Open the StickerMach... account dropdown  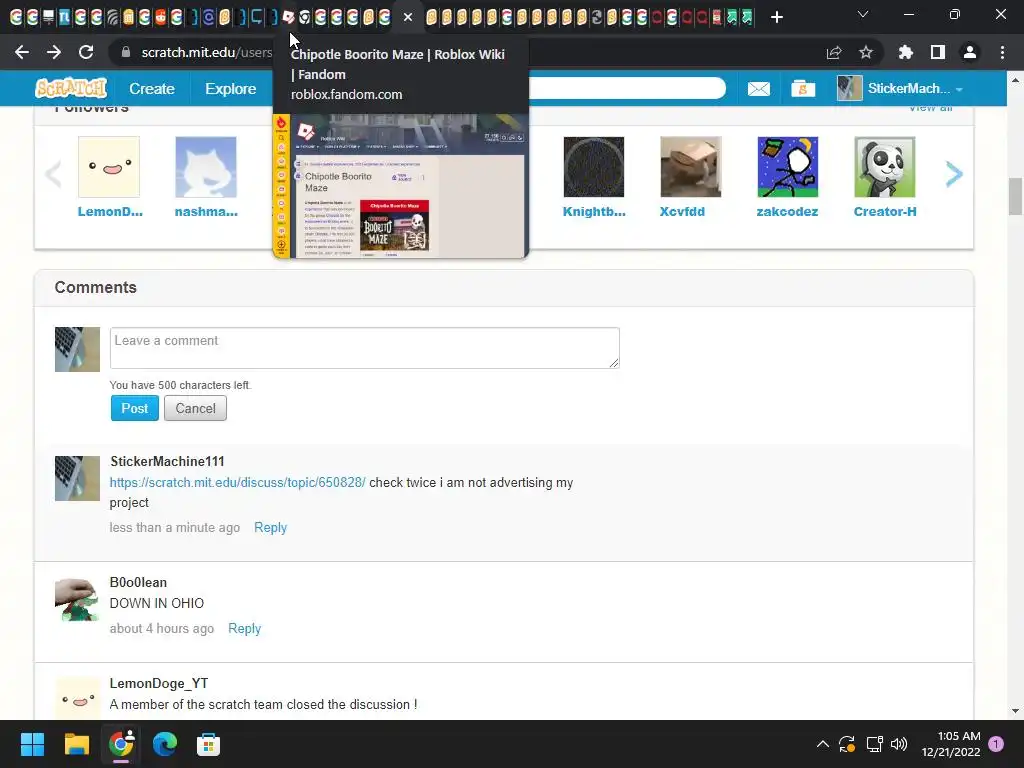point(900,88)
